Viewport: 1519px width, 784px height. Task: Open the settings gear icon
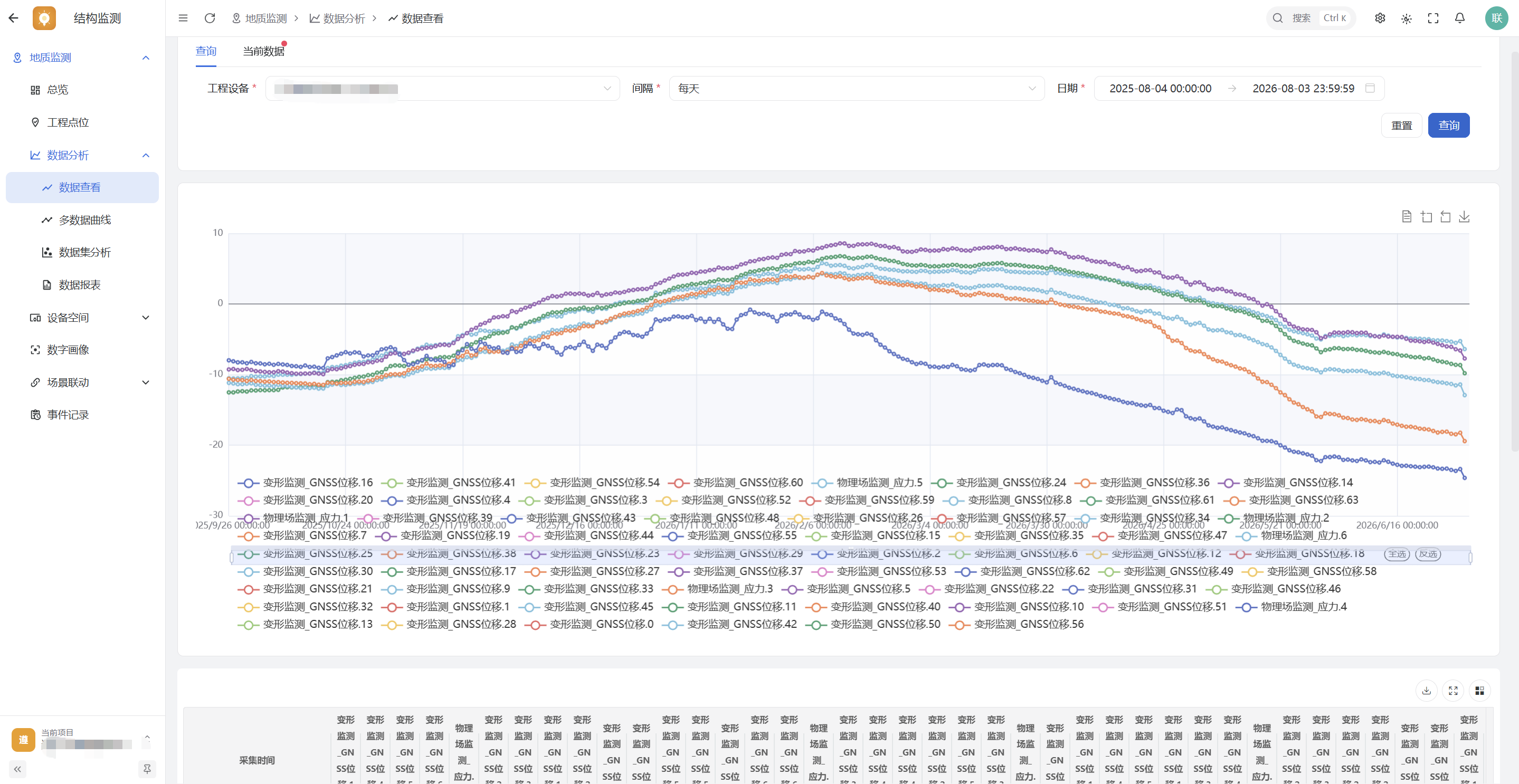click(x=1380, y=18)
